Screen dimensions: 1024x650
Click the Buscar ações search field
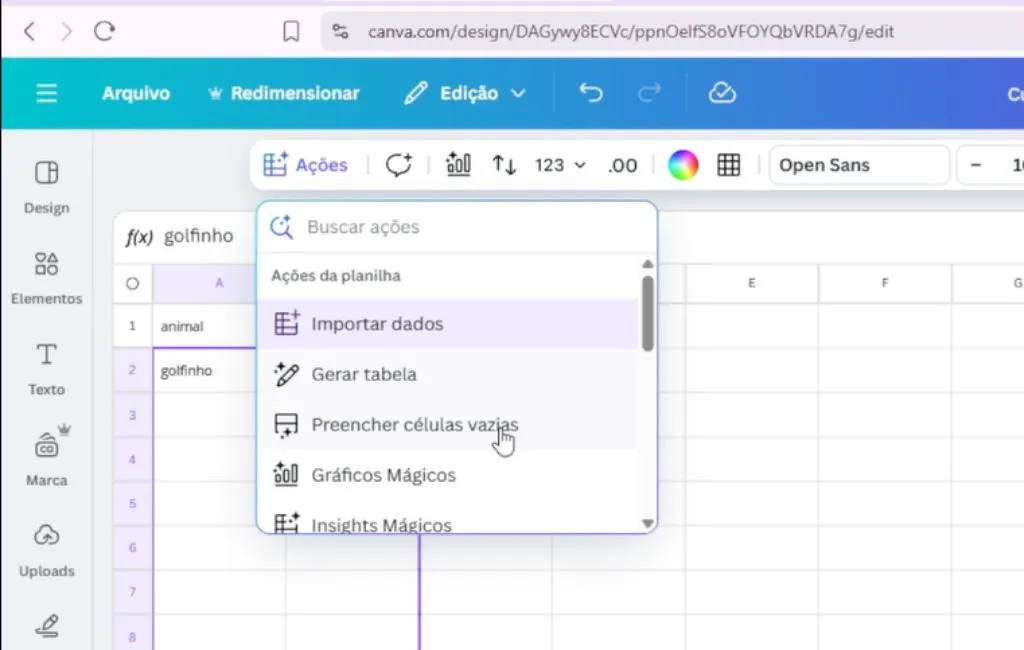point(470,227)
